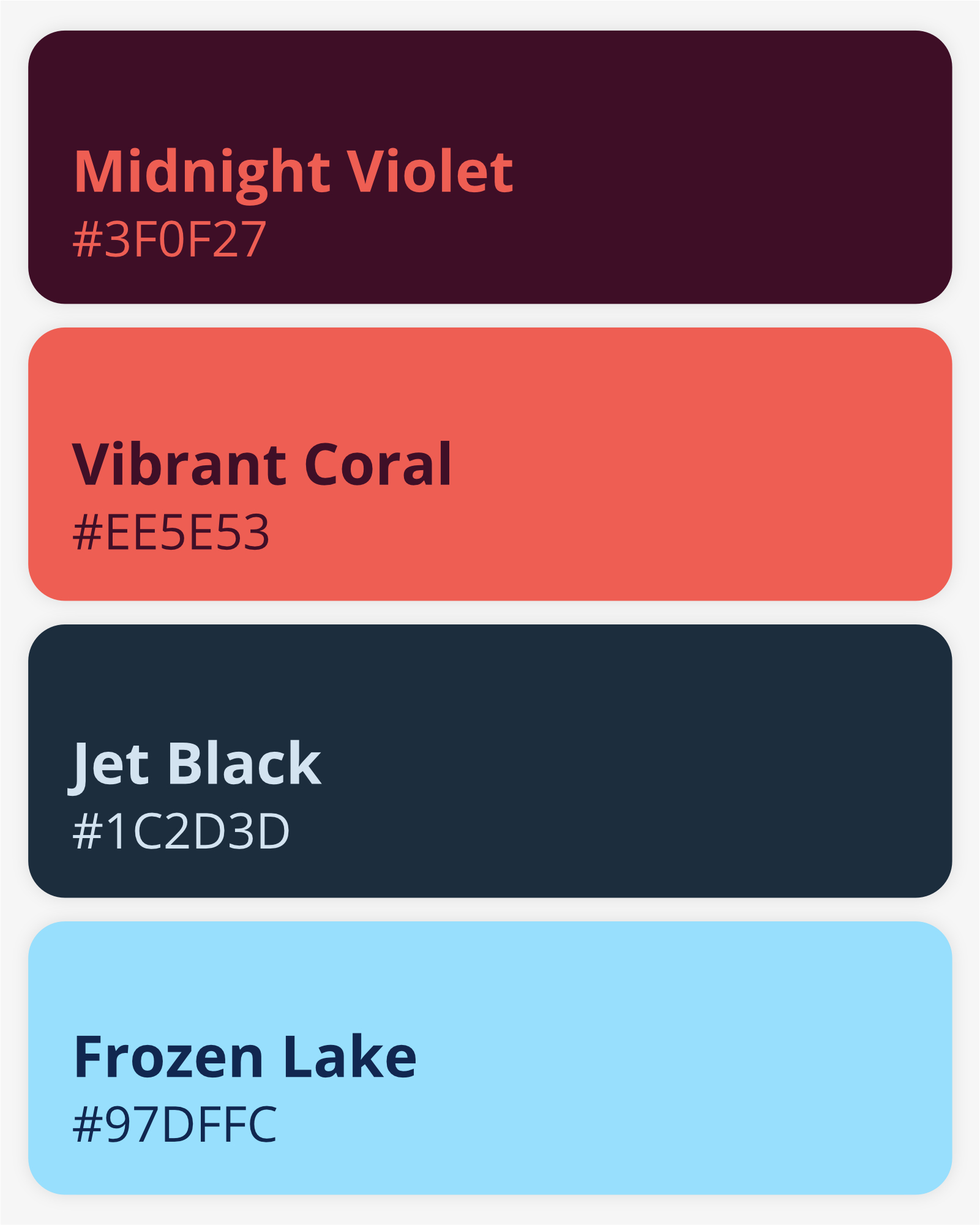Viewport: 980px width, 1225px height.
Task: Click the Frozen Lake heading text
Action: coord(245,1057)
